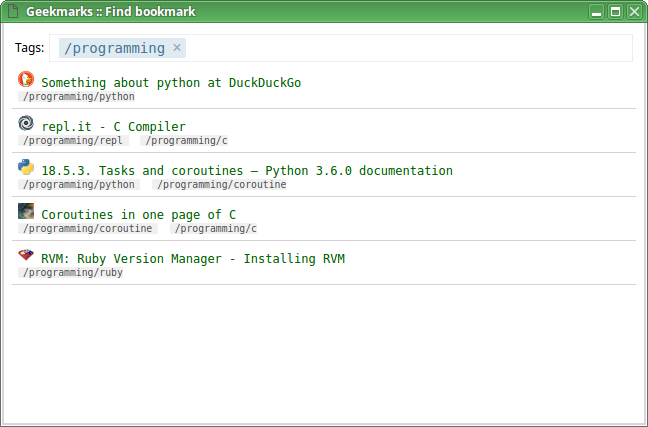
Task: Click the Geekmarks document icon in title bar
Action: 13,12
